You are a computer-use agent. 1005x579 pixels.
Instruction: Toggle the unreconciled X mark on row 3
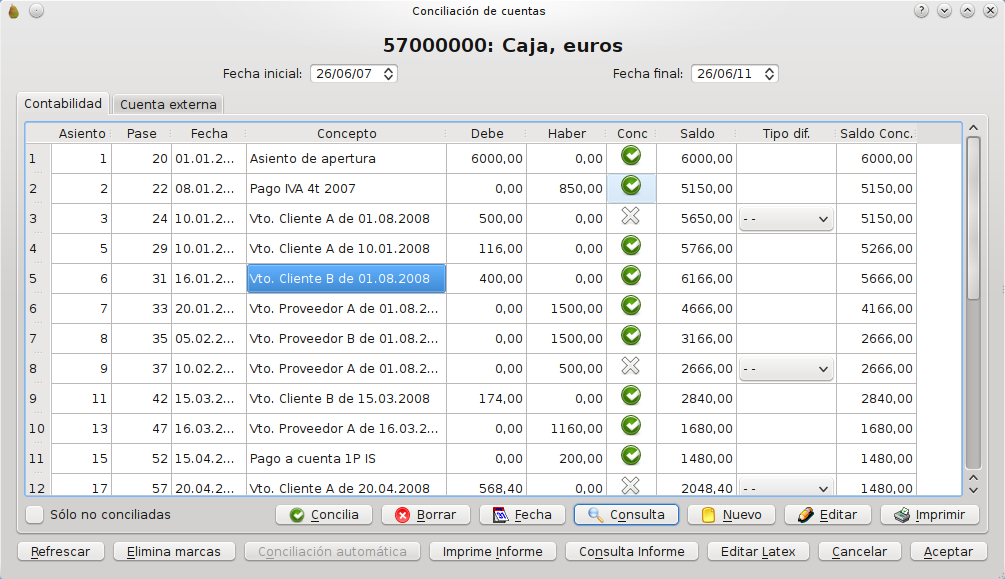[x=631, y=216]
